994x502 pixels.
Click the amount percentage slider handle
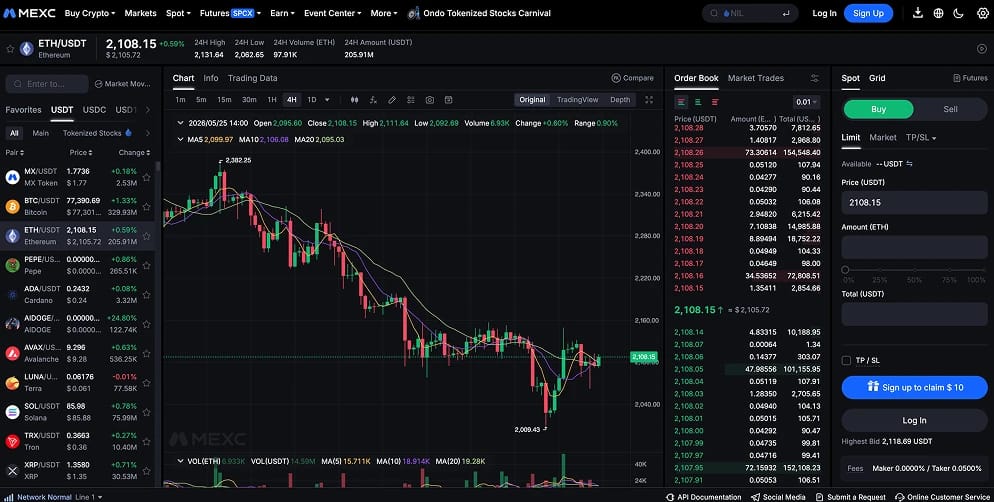(x=845, y=269)
